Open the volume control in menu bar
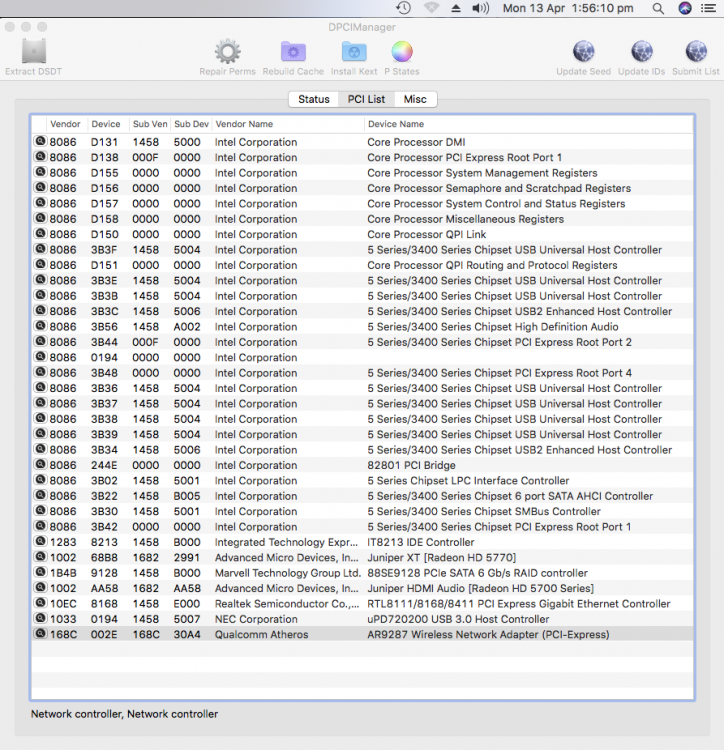Image resolution: width=724 pixels, height=750 pixels. [481, 8]
